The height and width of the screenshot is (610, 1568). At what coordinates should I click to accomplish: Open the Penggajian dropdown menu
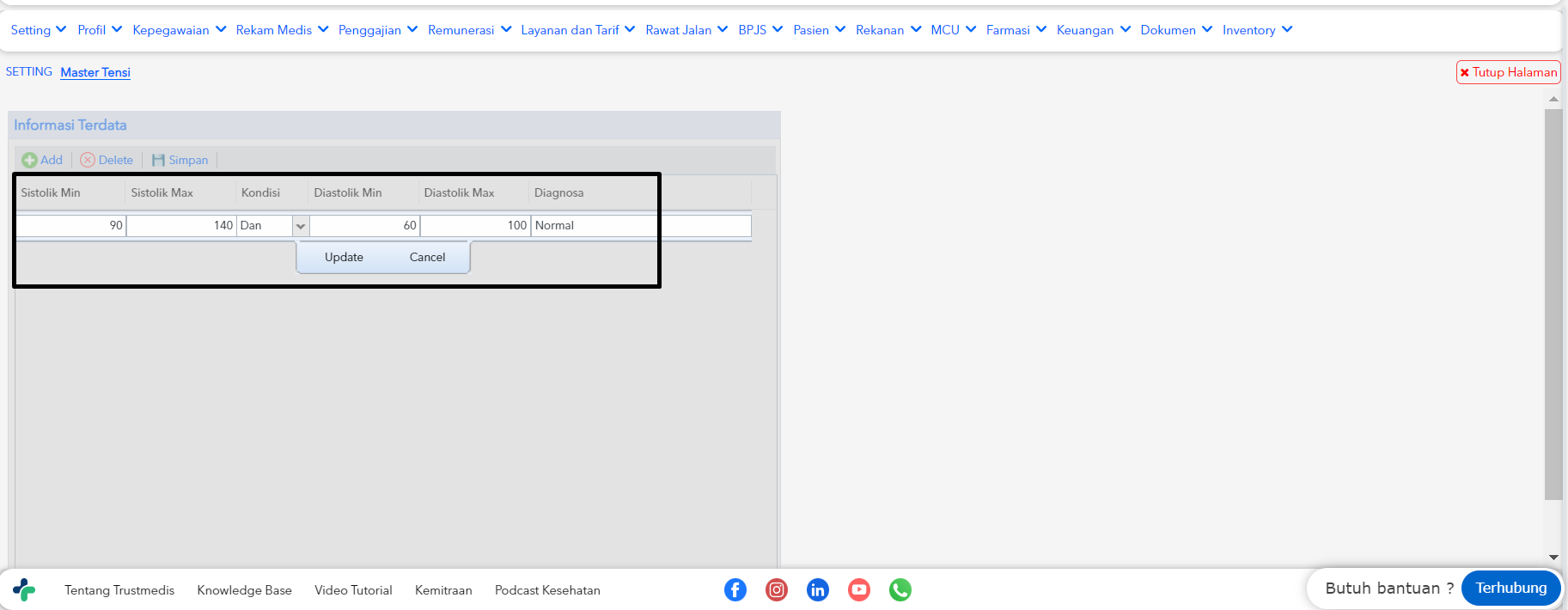click(378, 30)
